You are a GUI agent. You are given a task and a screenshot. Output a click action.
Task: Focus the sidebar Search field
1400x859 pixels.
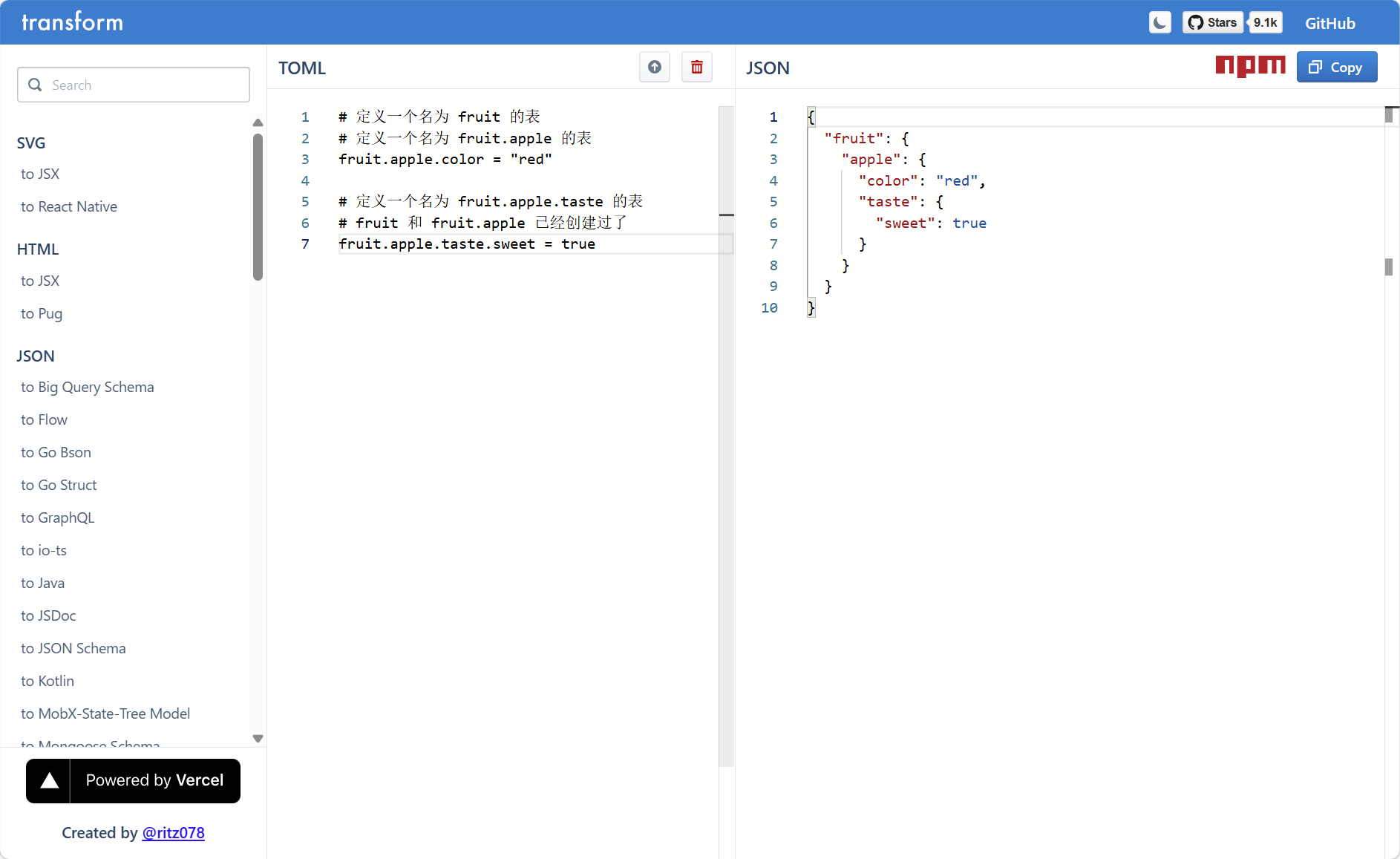tap(145, 85)
